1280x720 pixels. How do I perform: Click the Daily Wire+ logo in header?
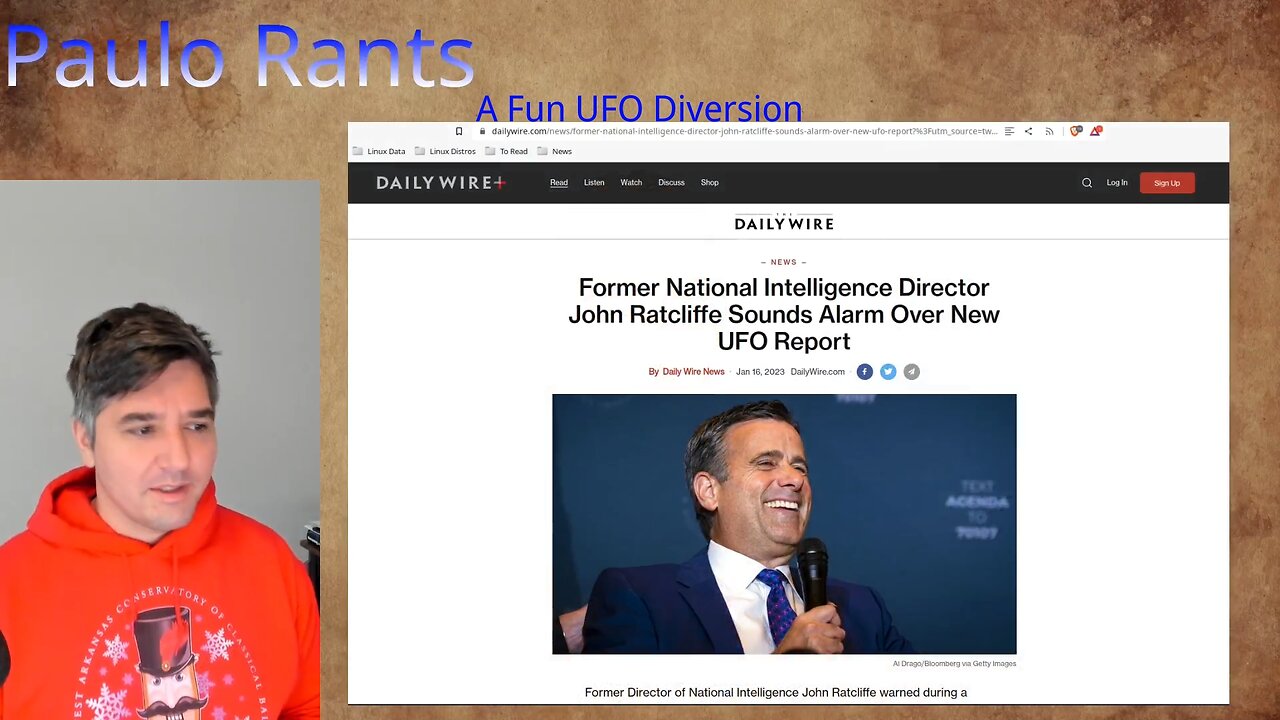click(x=441, y=183)
